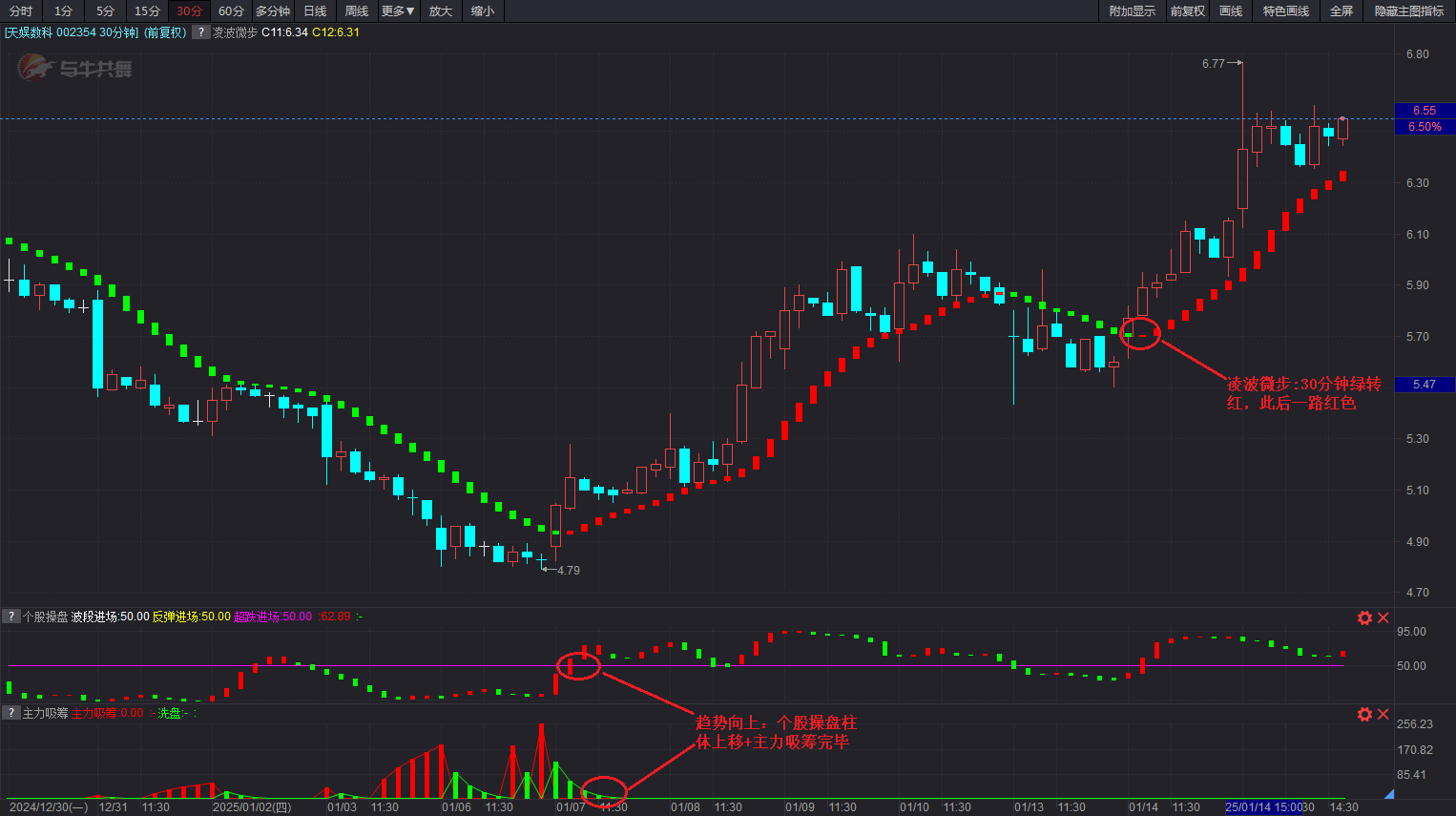Click the 波段进场:50.00 value
1456x816 pixels.
[111, 617]
